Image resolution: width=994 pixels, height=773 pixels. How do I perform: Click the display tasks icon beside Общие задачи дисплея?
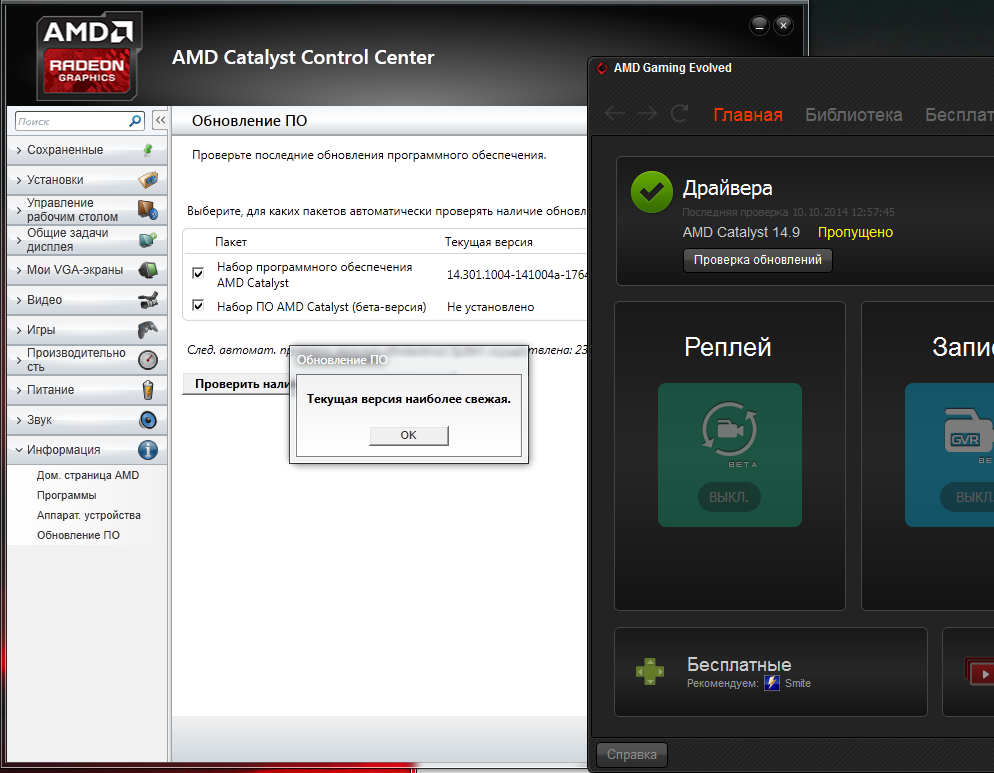(148, 240)
